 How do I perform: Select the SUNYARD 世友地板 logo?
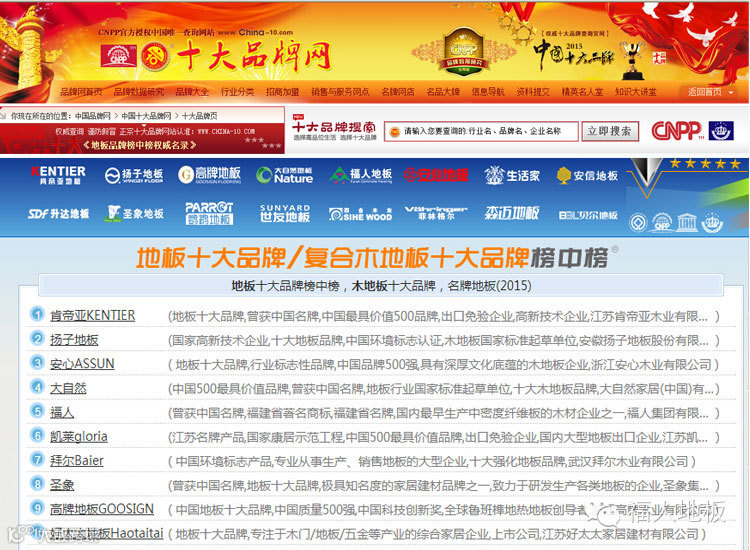(285, 213)
